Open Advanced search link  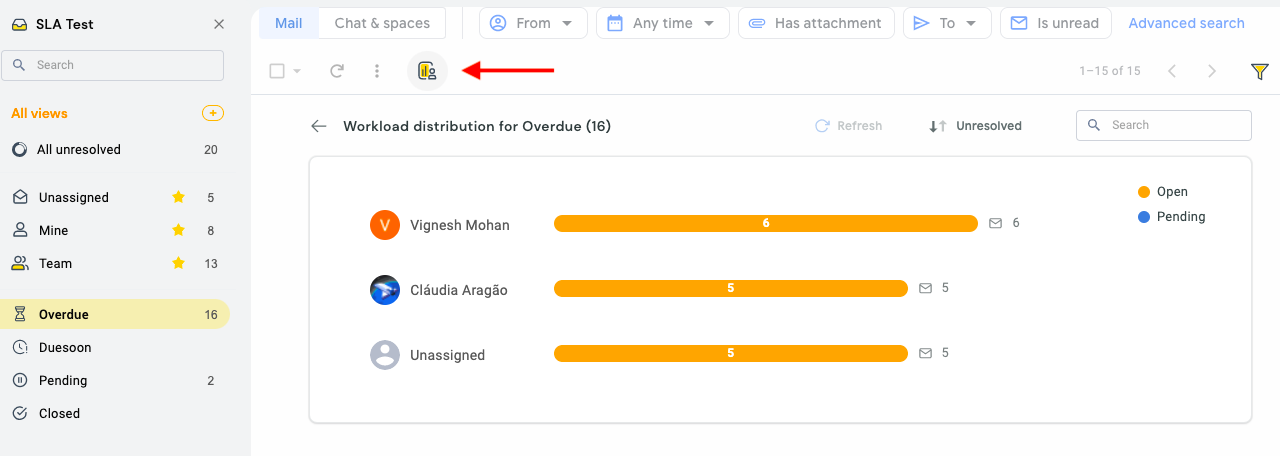pyautogui.click(x=1186, y=23)
